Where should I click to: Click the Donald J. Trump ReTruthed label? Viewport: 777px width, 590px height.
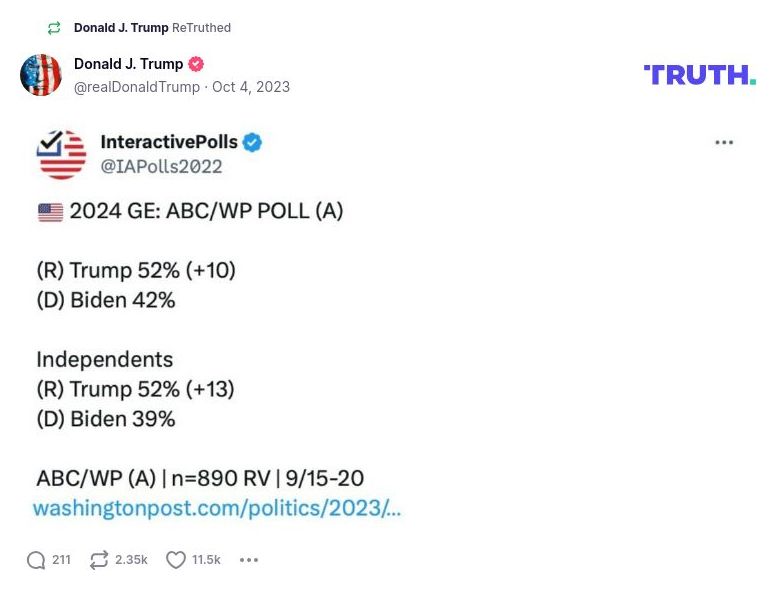(x=152, y=28)
